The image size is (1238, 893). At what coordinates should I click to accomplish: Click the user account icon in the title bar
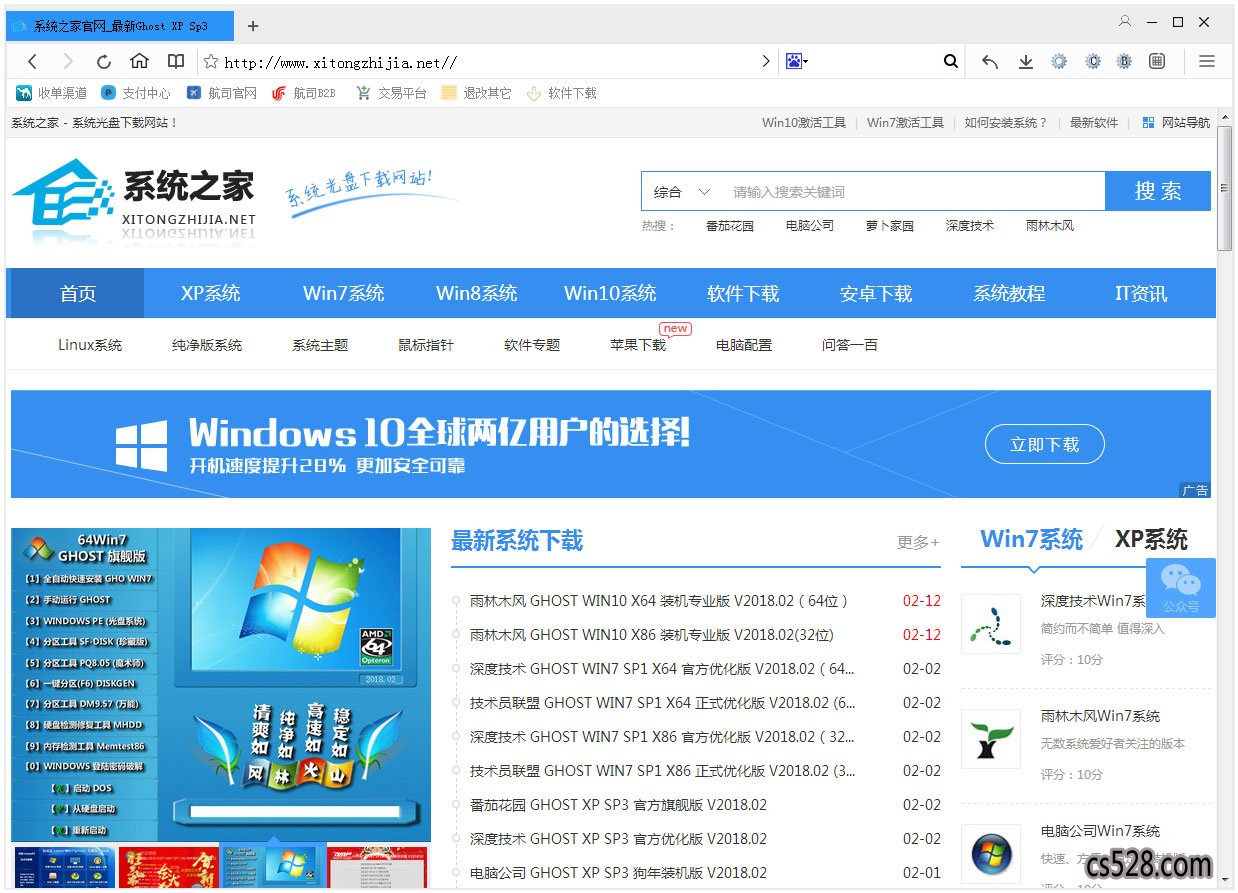pos(1125,21)
